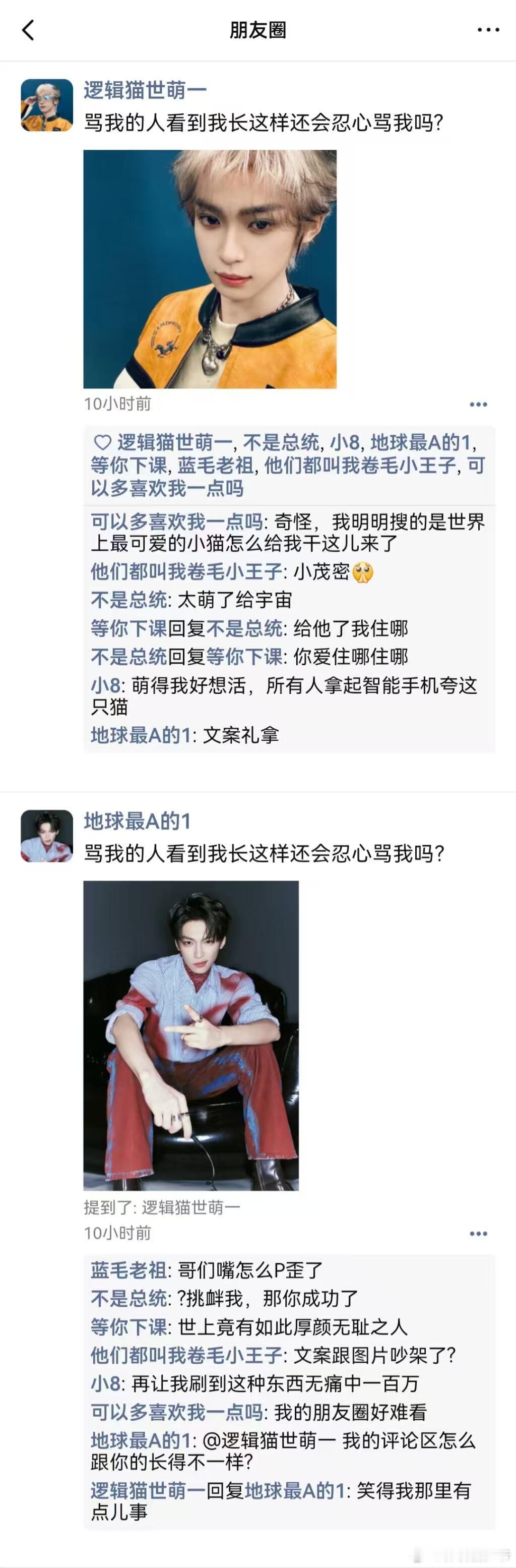This screenshot has width=516, height=1568.
Task: Open 地球最A的1 username on second post
Action: [138, 821]
